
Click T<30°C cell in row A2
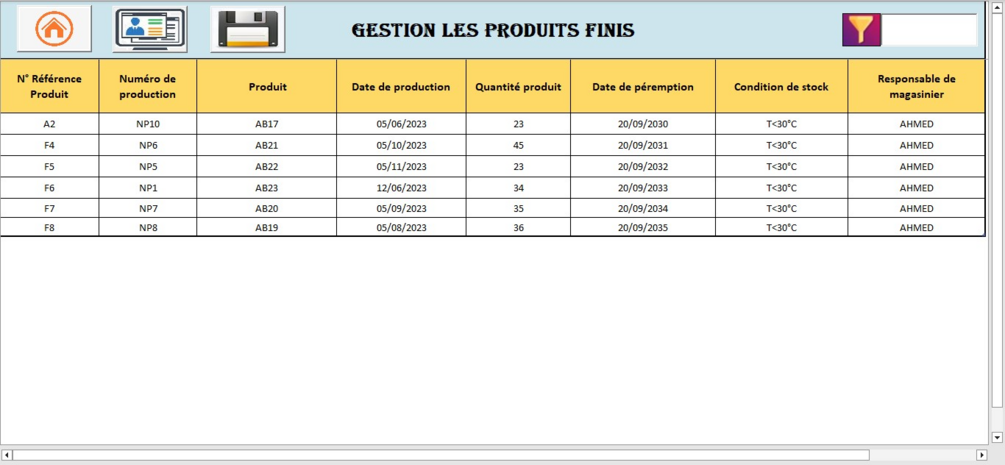(x=781, y=124)
